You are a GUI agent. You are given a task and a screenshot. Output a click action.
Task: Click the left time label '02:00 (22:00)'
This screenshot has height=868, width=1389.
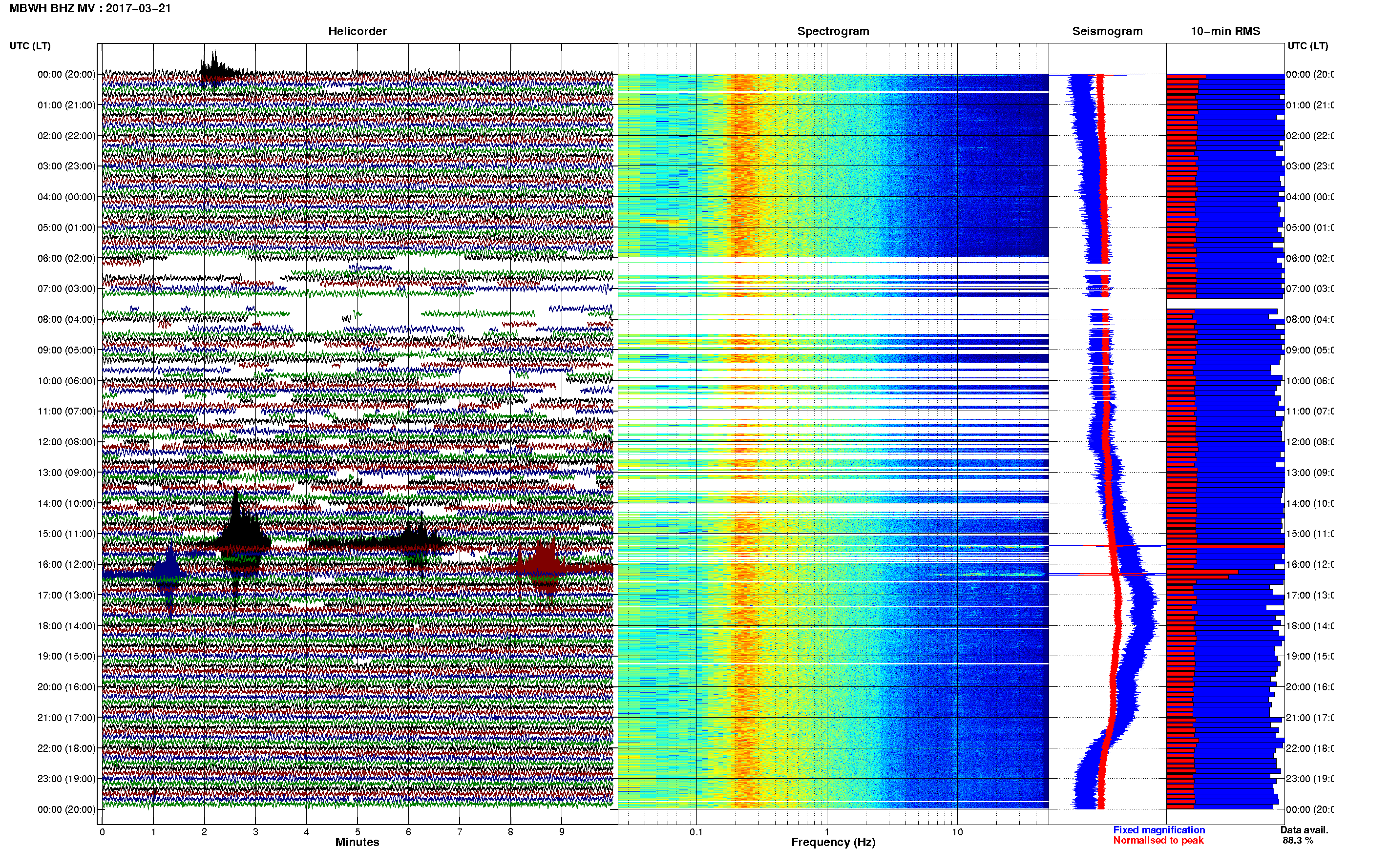click(x=66, y=136)
